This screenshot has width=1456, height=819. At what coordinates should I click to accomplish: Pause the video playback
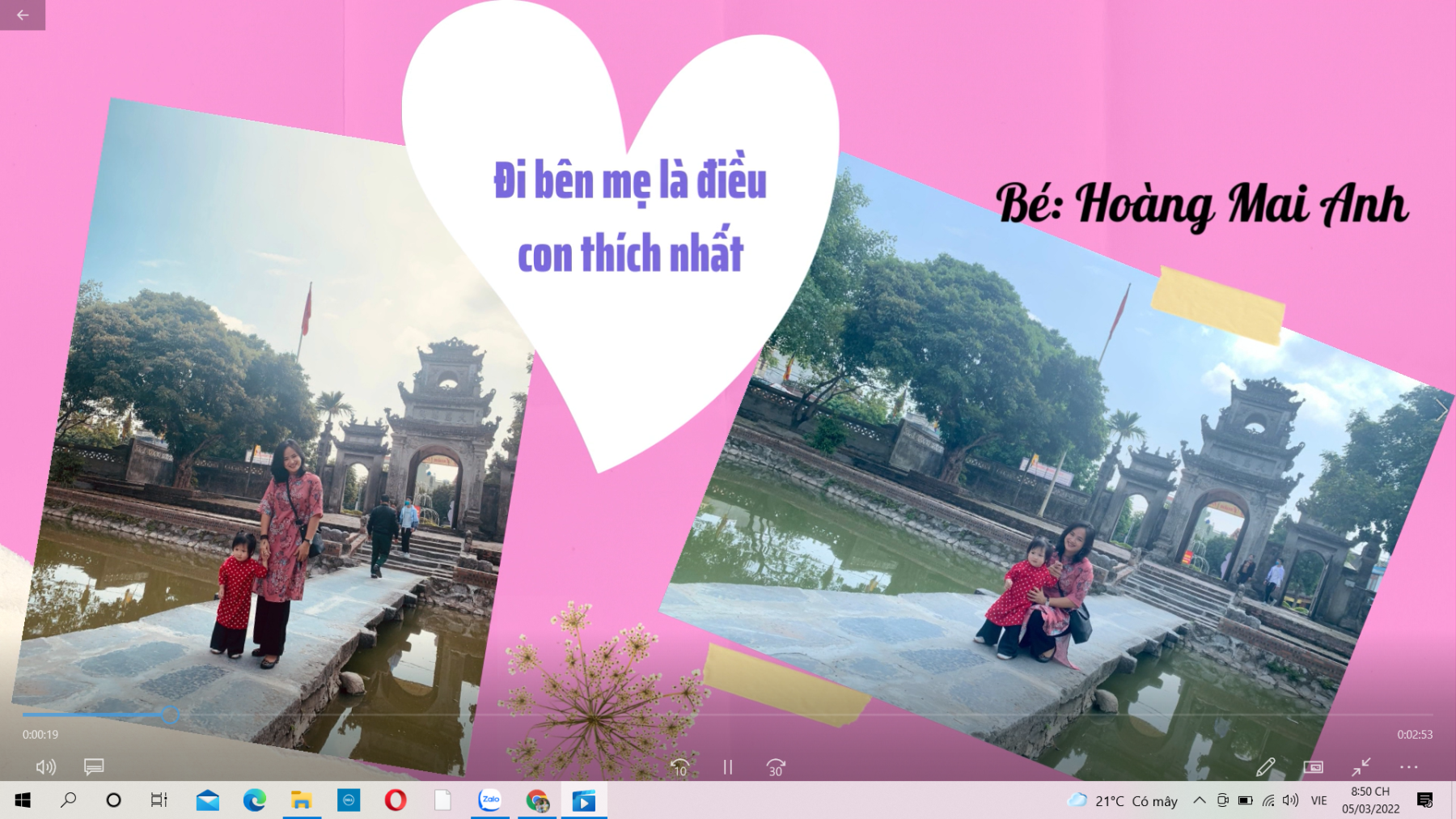[x=727, y=767]
